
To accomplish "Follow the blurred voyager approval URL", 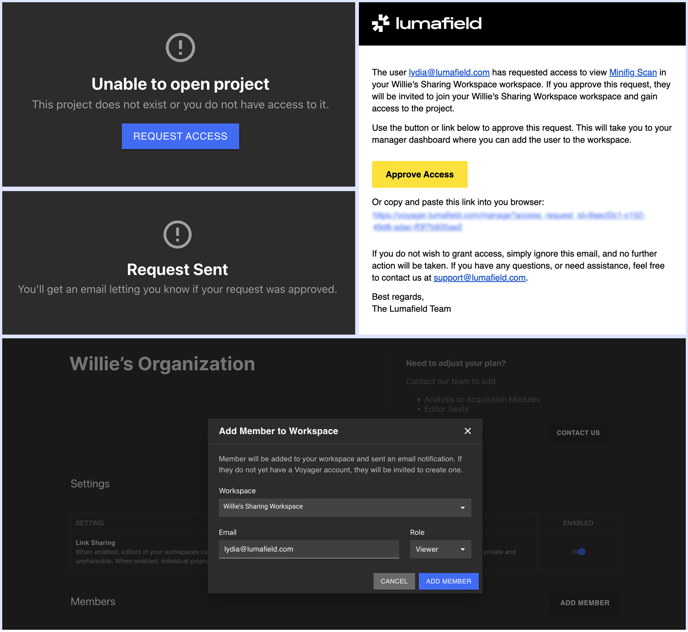I will [508, 221].
